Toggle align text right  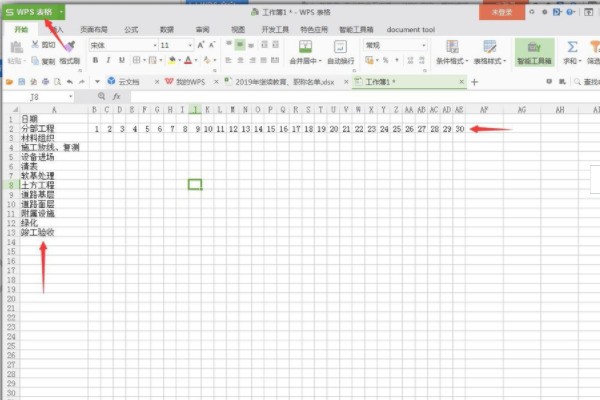[252, 60]
